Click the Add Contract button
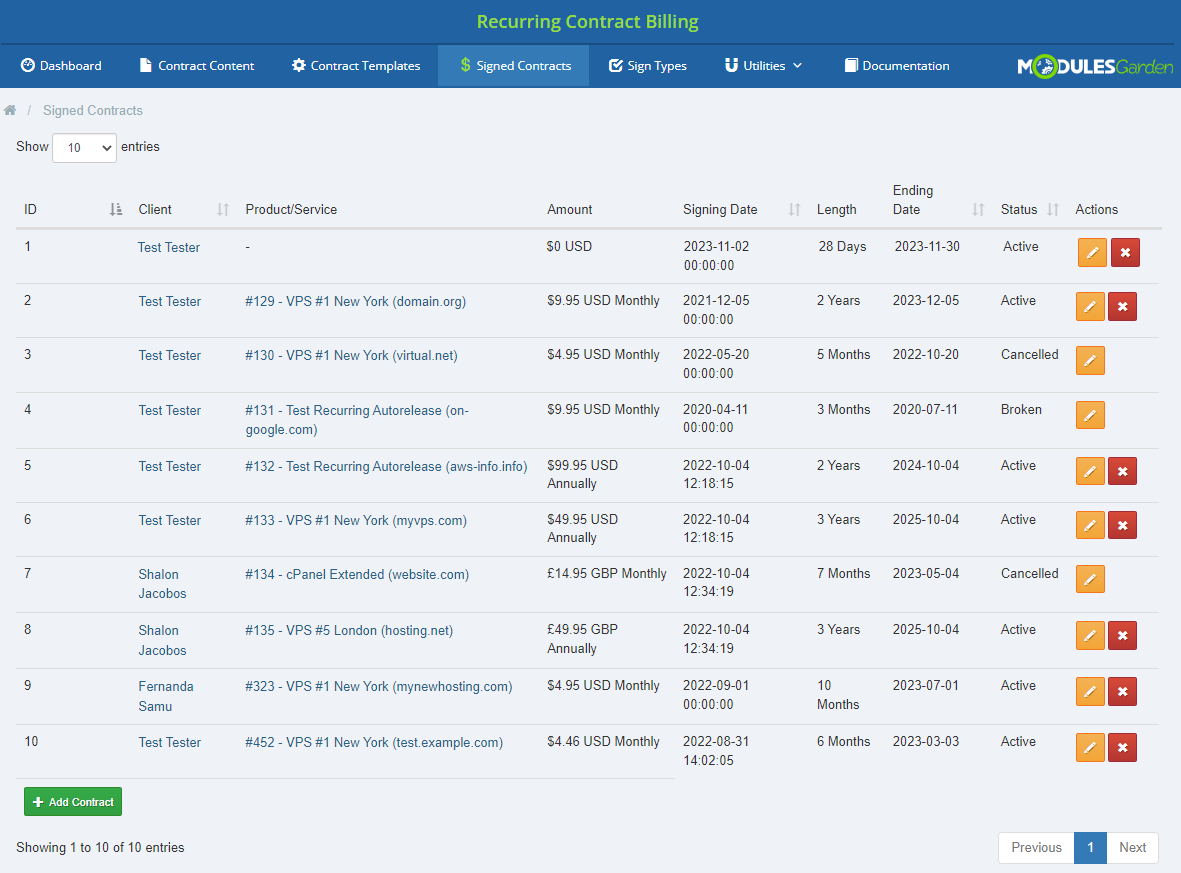The height and width of the screenshot is (873, 1181). pos(73,801)
